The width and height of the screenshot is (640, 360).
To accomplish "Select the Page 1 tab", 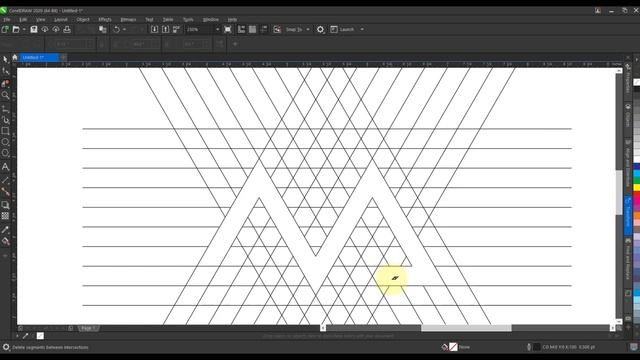I will (x=88, y=328).
